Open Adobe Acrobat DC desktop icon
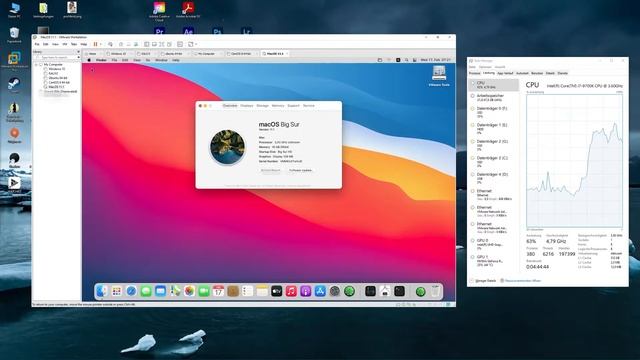Image resolution: width=640 pixels, height=360 pixels. pos(188,10)
